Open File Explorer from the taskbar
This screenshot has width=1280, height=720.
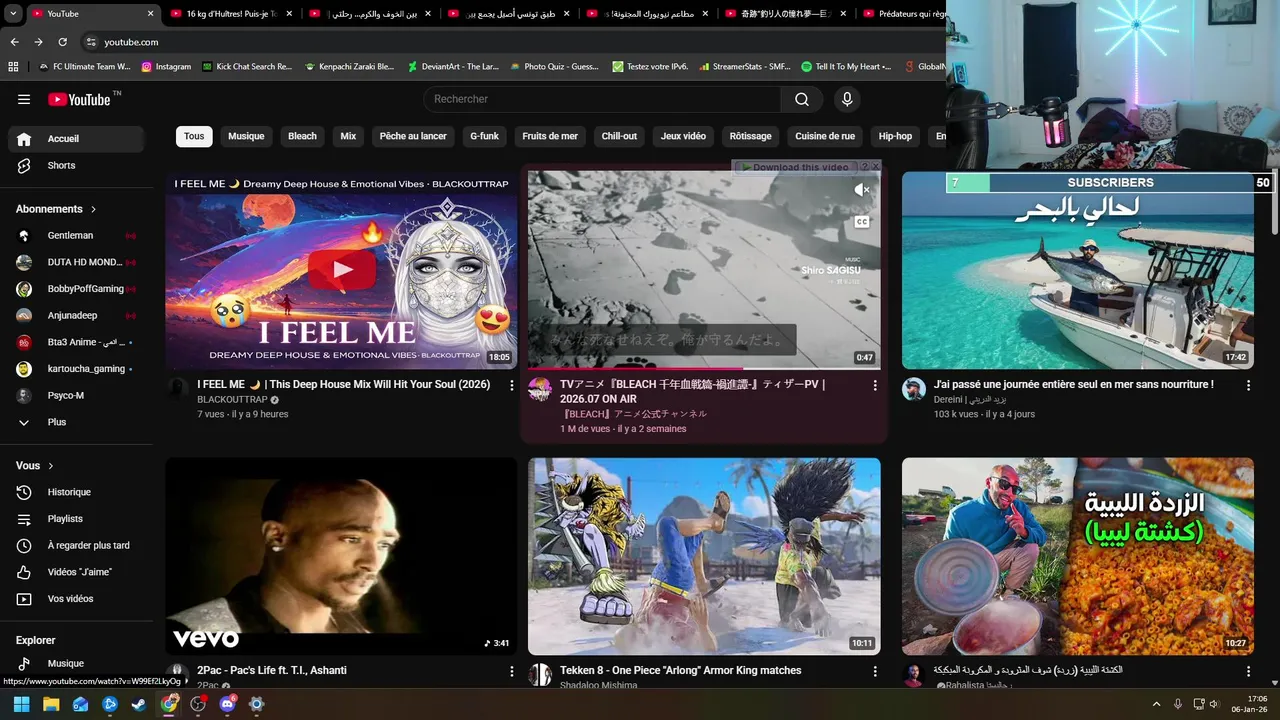(51, 704)
